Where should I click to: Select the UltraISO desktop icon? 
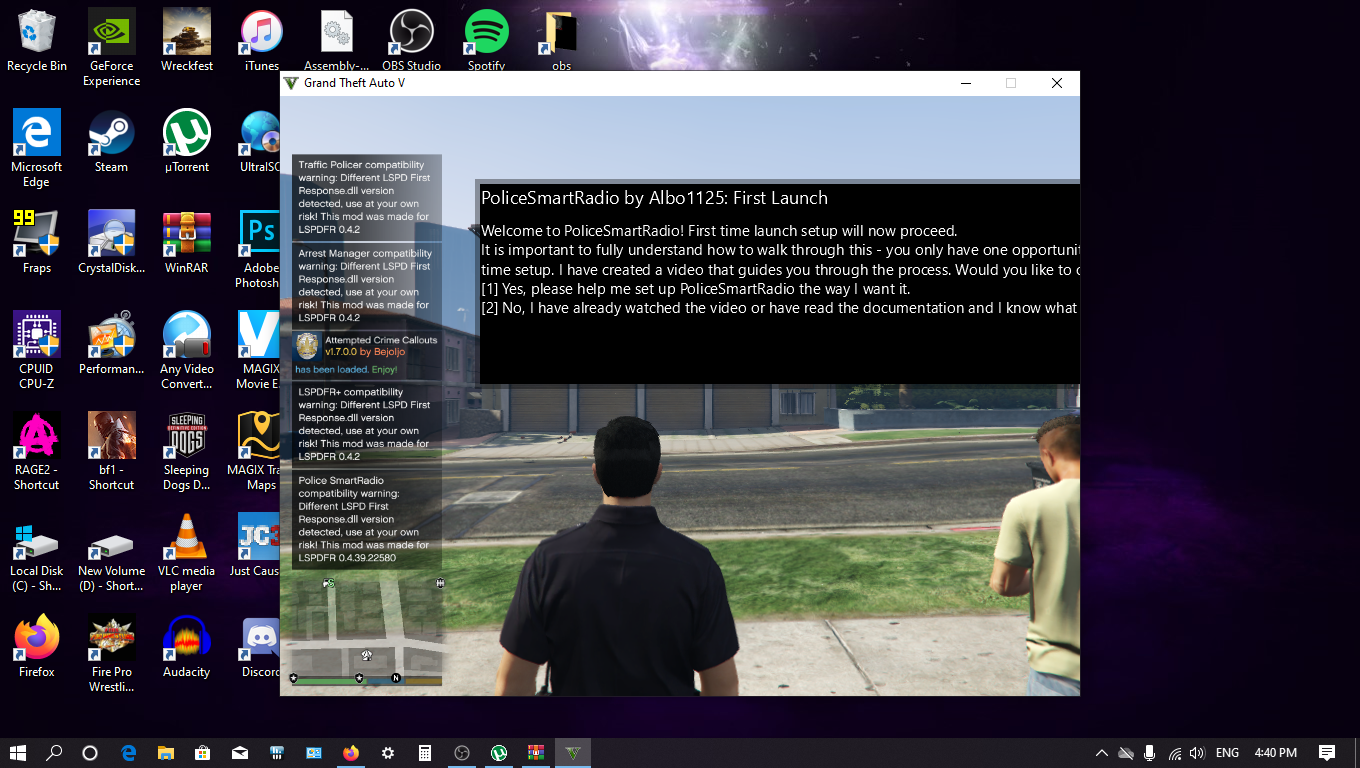coord(260,142)
